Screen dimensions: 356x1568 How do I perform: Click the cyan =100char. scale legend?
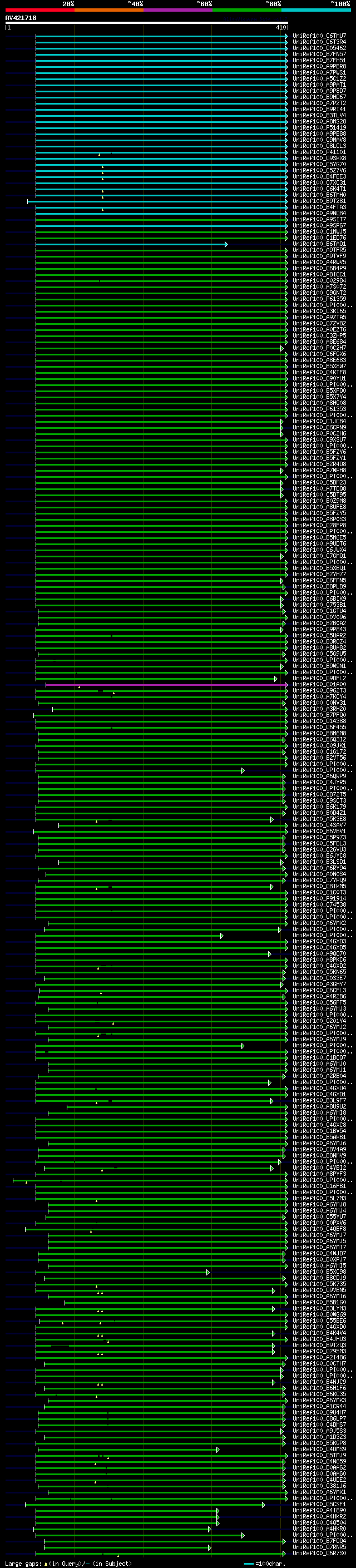265,1563
